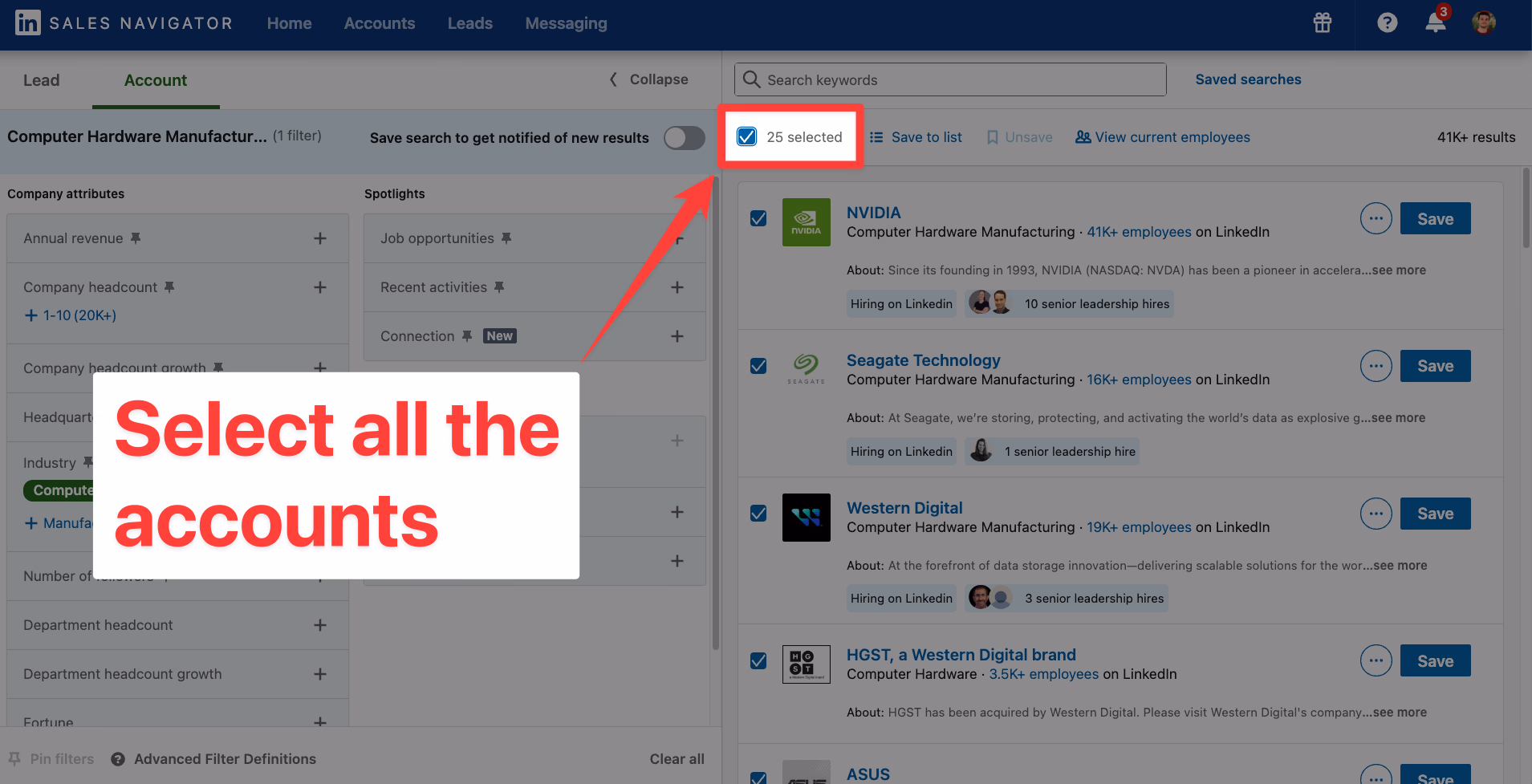Expand the Department headcount growth filter
Image resolution: width=1532 pixels, height=784 pixels.
[320, 674]
